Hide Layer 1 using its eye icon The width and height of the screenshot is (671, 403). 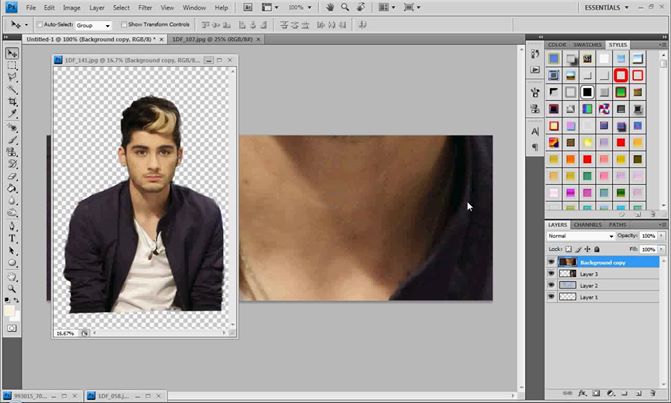551,296
